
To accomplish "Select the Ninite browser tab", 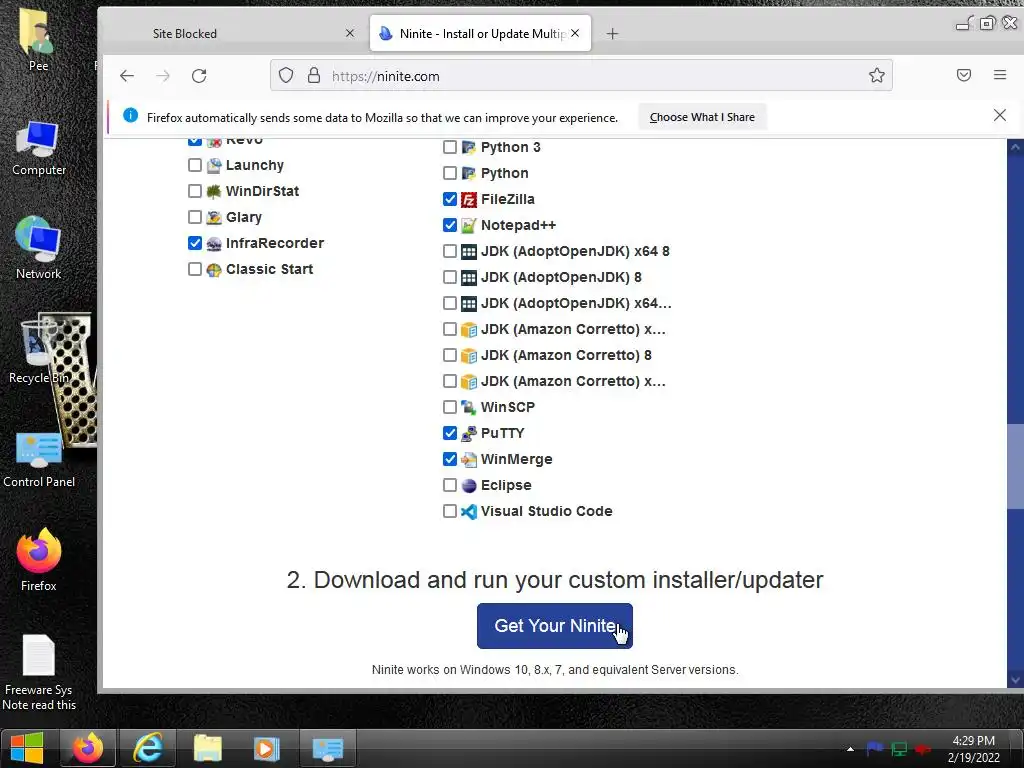I will pyautogui.click(x=481, y=33).
